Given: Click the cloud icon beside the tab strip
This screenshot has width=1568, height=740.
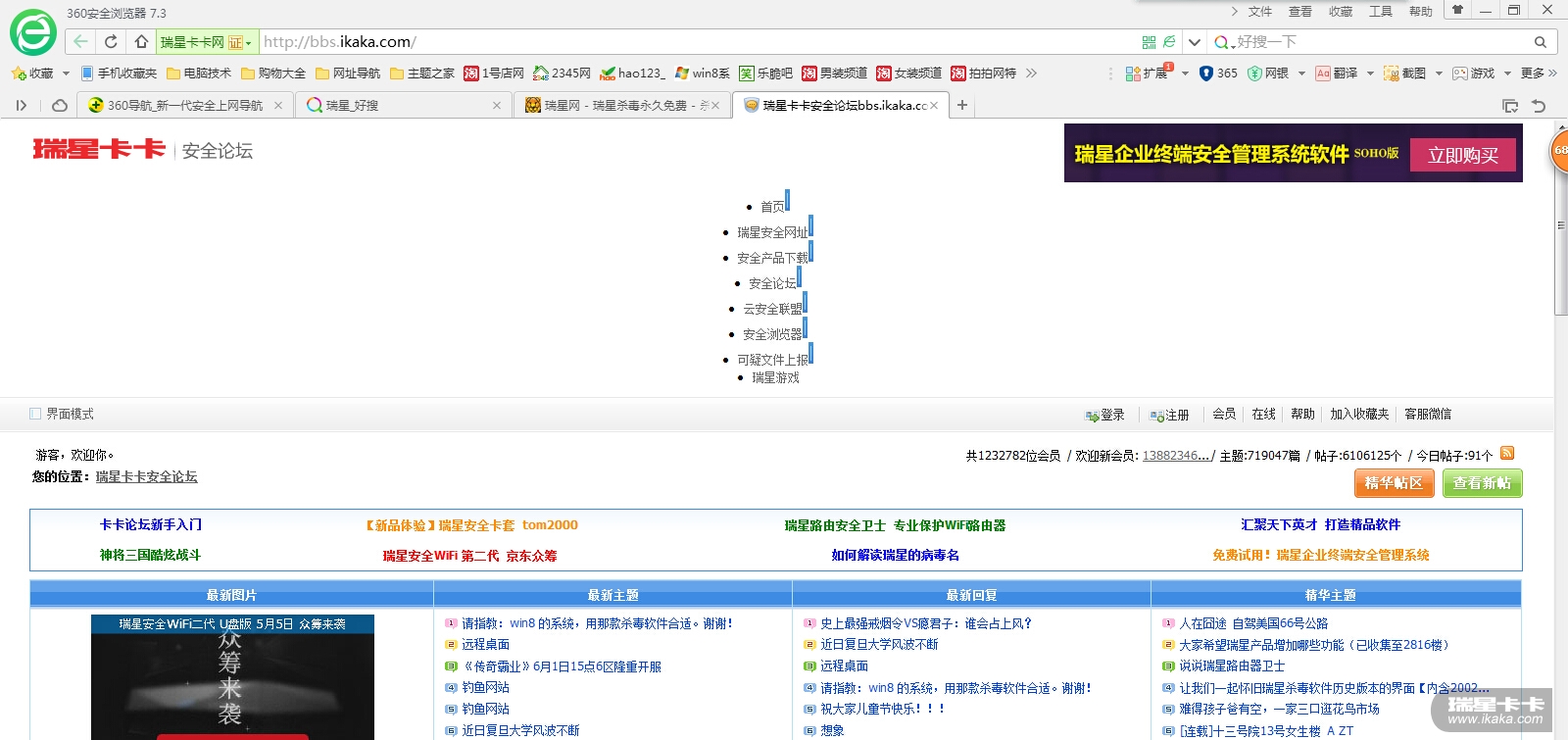Looking at the screenshot, I should point(60,105).
